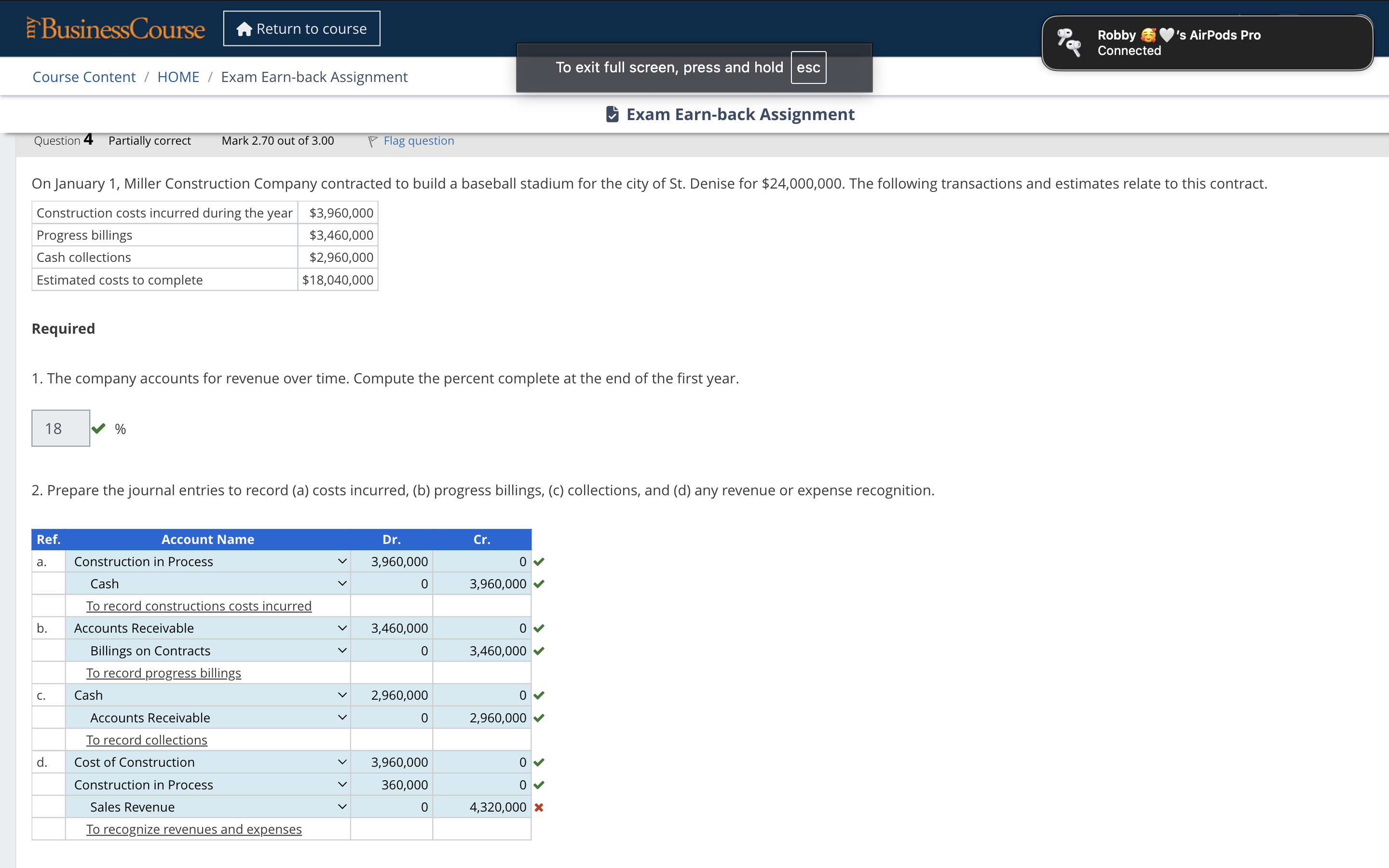The height and width of the screenshot is (868, 1389).
Task: Click Construction in Process 360,000 debit field
Action: [392, 785]
